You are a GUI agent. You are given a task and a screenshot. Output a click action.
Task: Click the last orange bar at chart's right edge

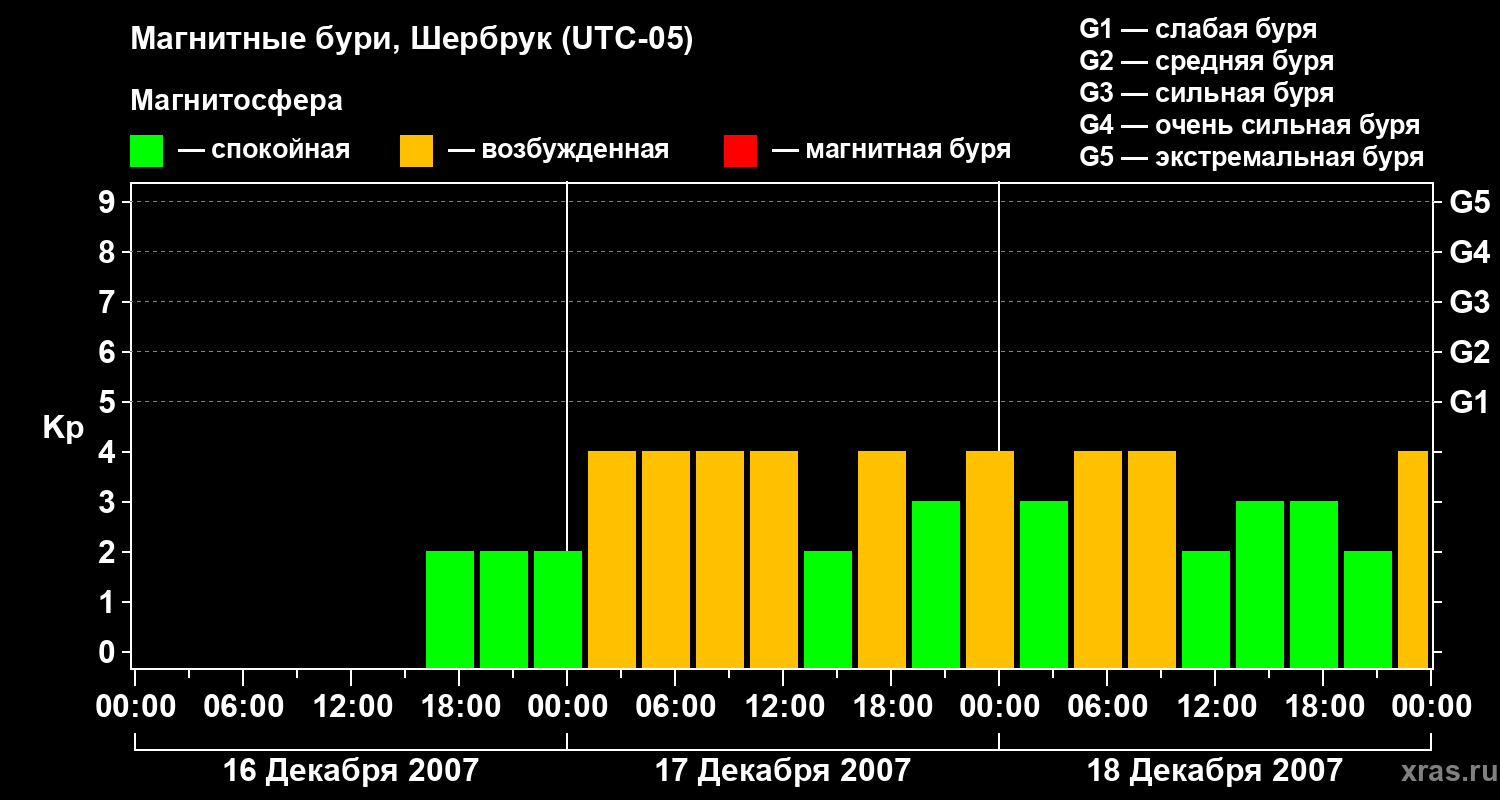coord(1413,559)
